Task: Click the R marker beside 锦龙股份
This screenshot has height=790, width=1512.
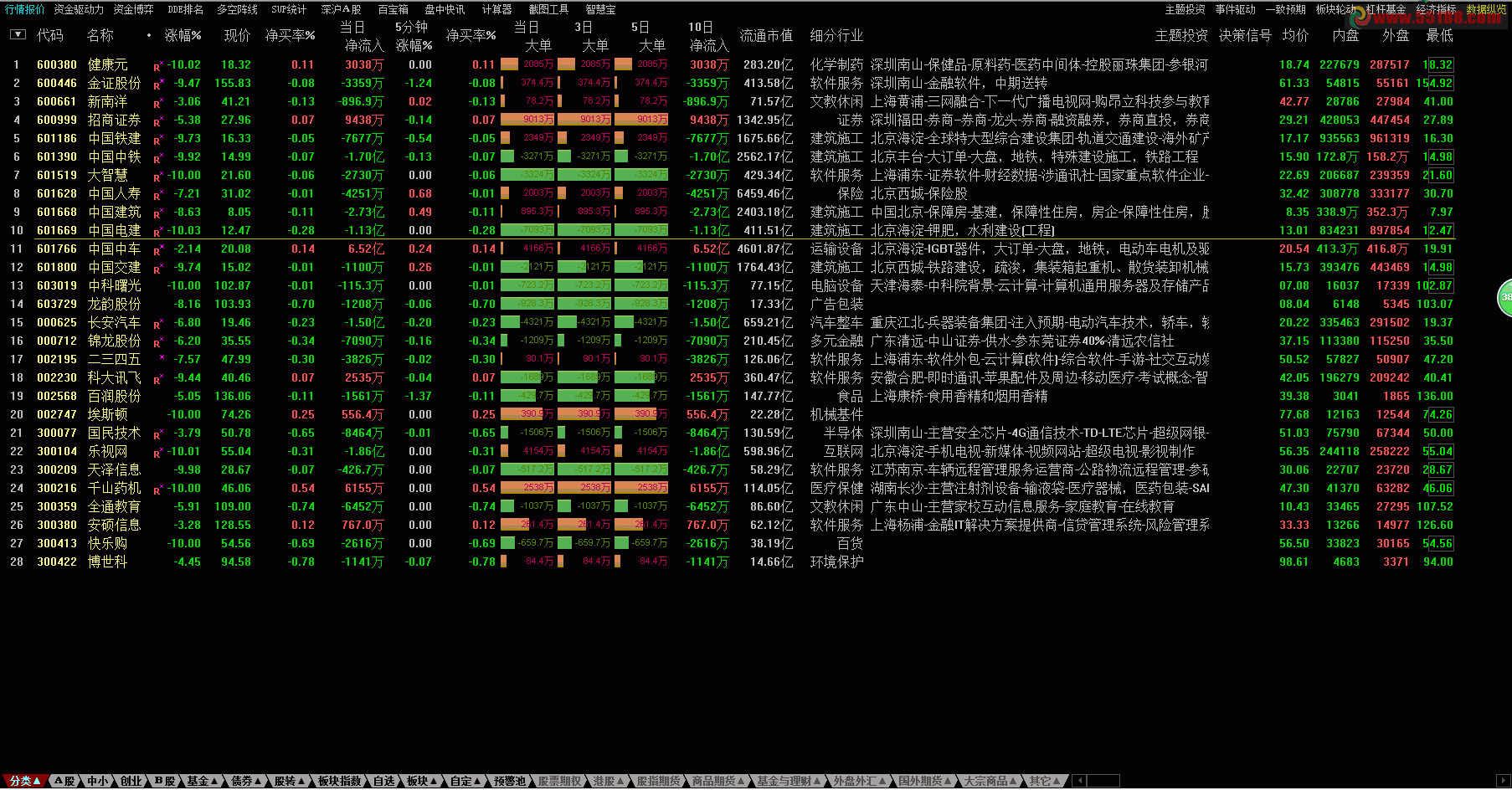Action: coord(157,342)
